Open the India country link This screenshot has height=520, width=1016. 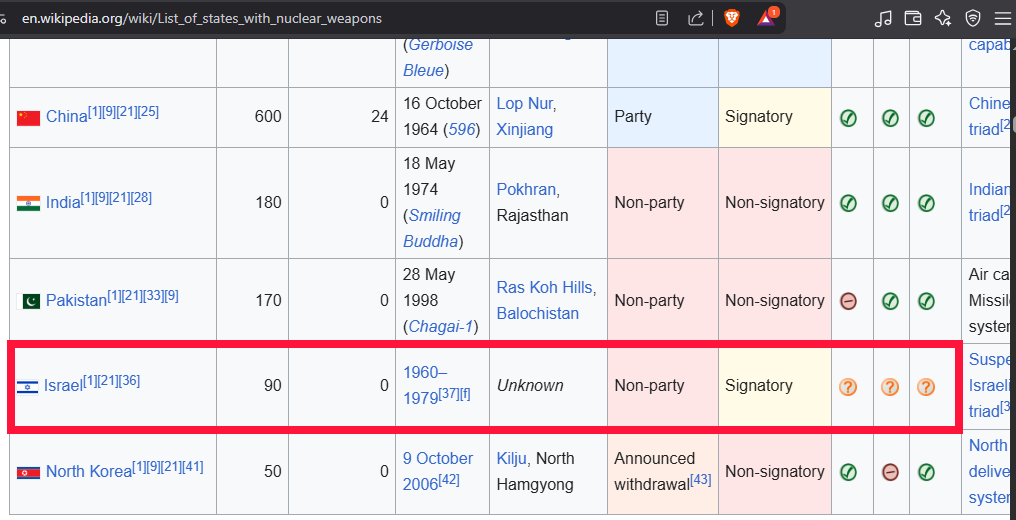click(63, 203)
